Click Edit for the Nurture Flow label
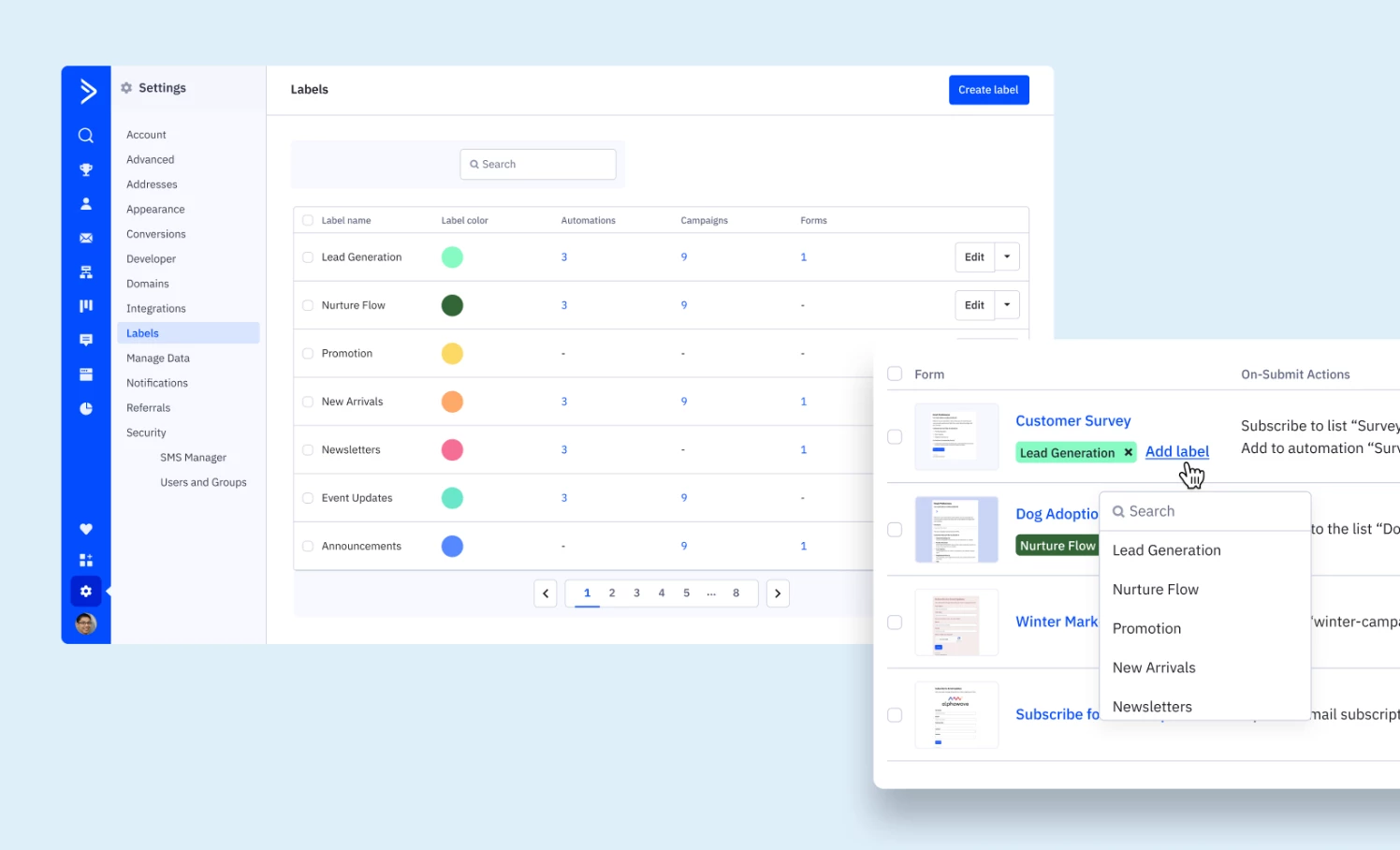The width and height of the screenshot is (1400, 850). tap(974, 305)
